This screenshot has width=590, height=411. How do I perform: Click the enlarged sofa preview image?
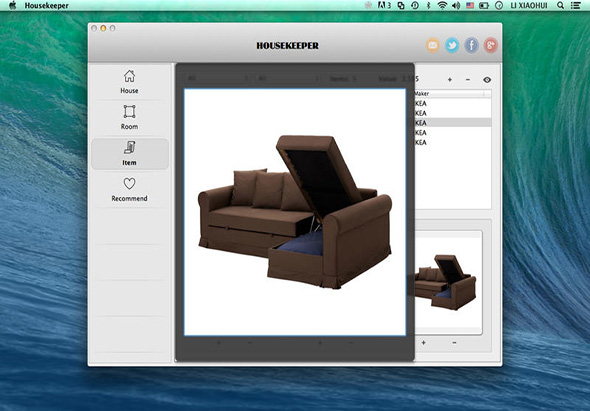[x=295, y=212]
